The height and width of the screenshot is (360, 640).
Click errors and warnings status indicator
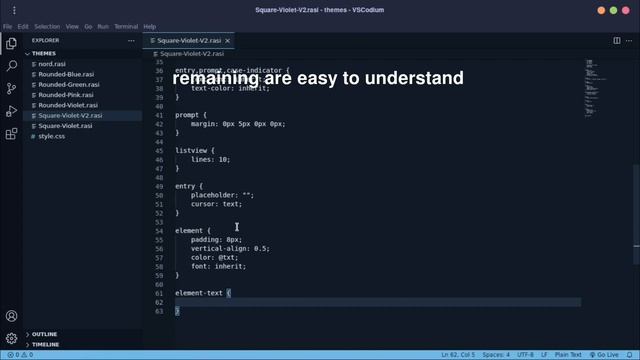tap(20, 355)
